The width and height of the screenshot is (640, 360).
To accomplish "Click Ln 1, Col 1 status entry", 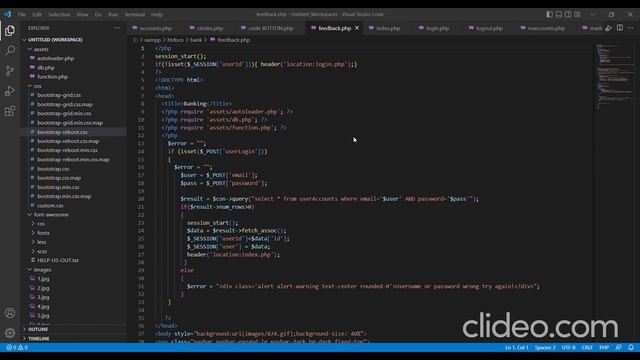I will point(516,347).
